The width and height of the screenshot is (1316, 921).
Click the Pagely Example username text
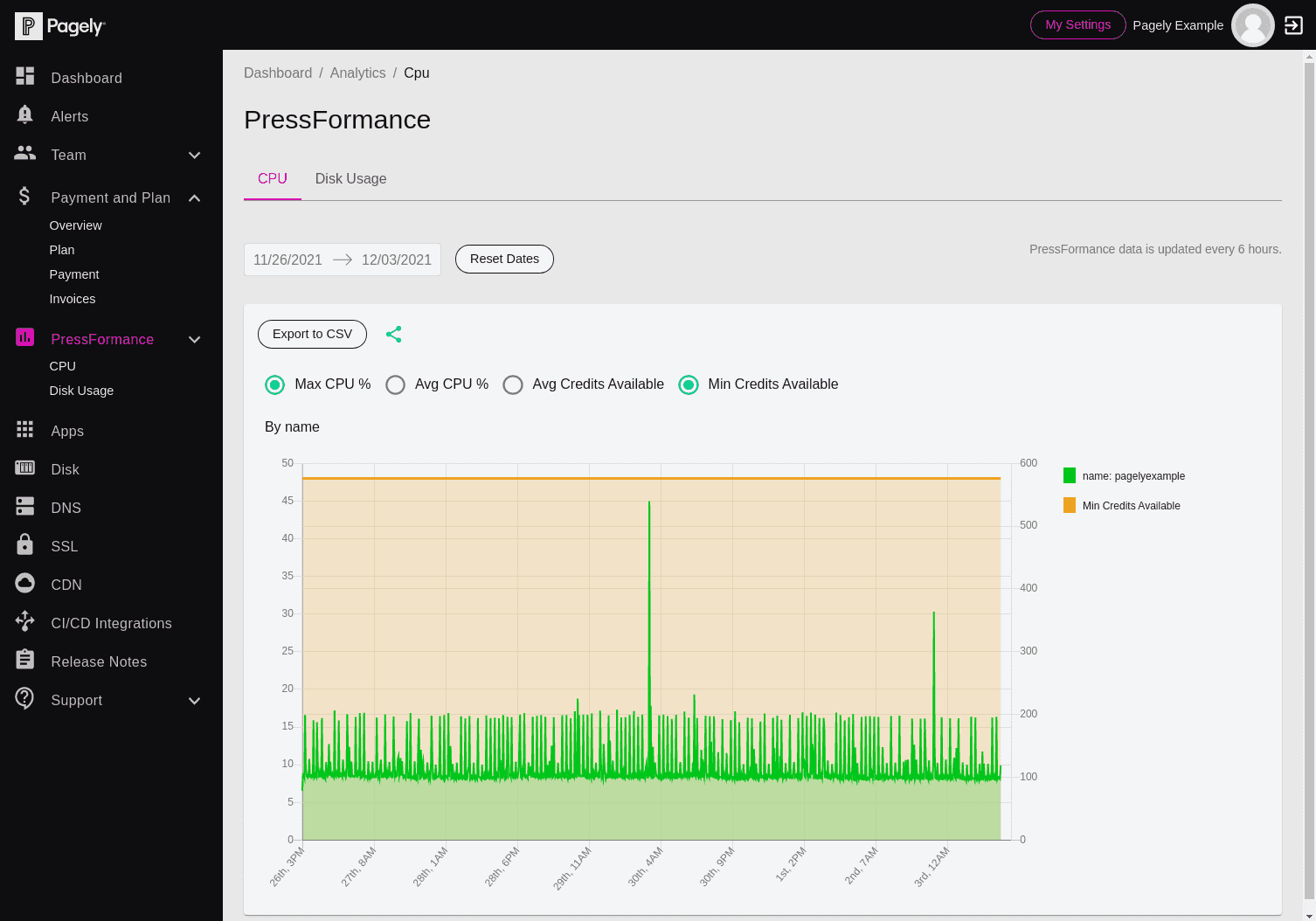click(x=1178, y=25)
